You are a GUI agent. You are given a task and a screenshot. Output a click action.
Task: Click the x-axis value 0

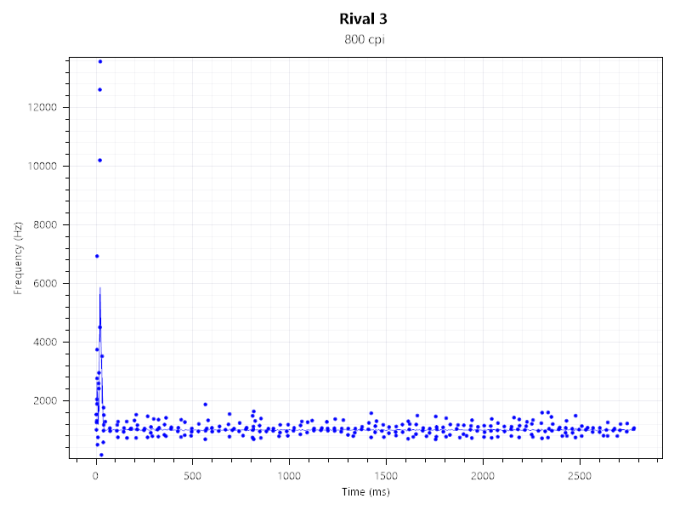tap(95, 476)
